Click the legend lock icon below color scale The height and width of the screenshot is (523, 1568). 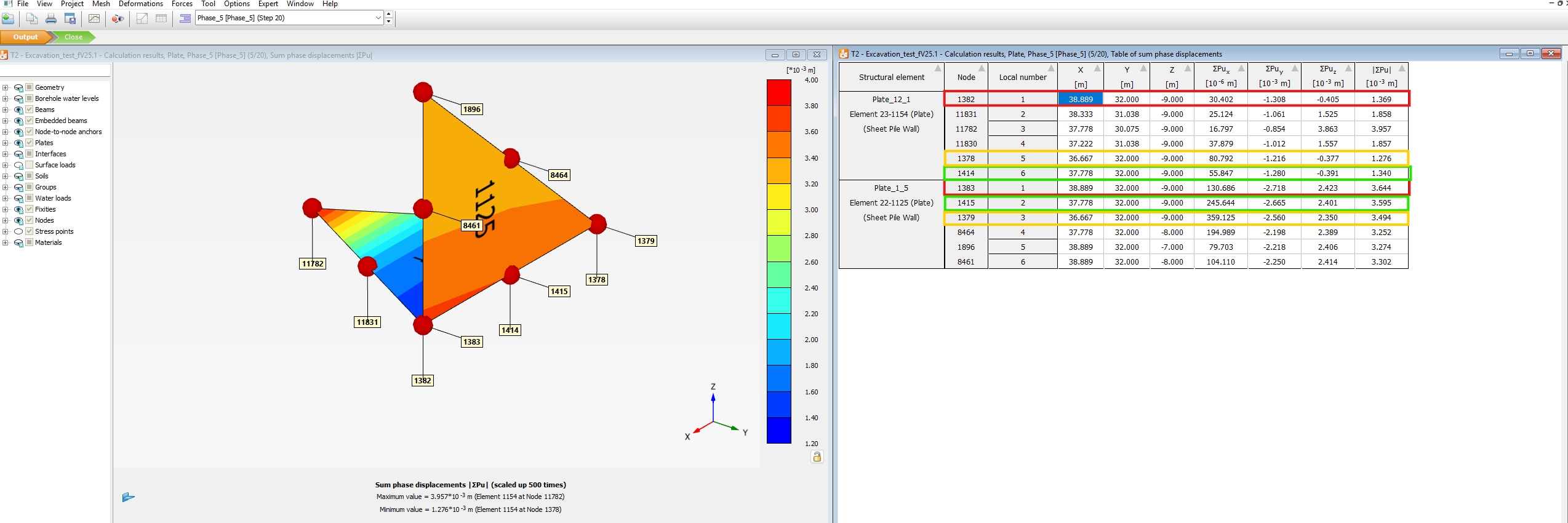click(x=817, y=457)
